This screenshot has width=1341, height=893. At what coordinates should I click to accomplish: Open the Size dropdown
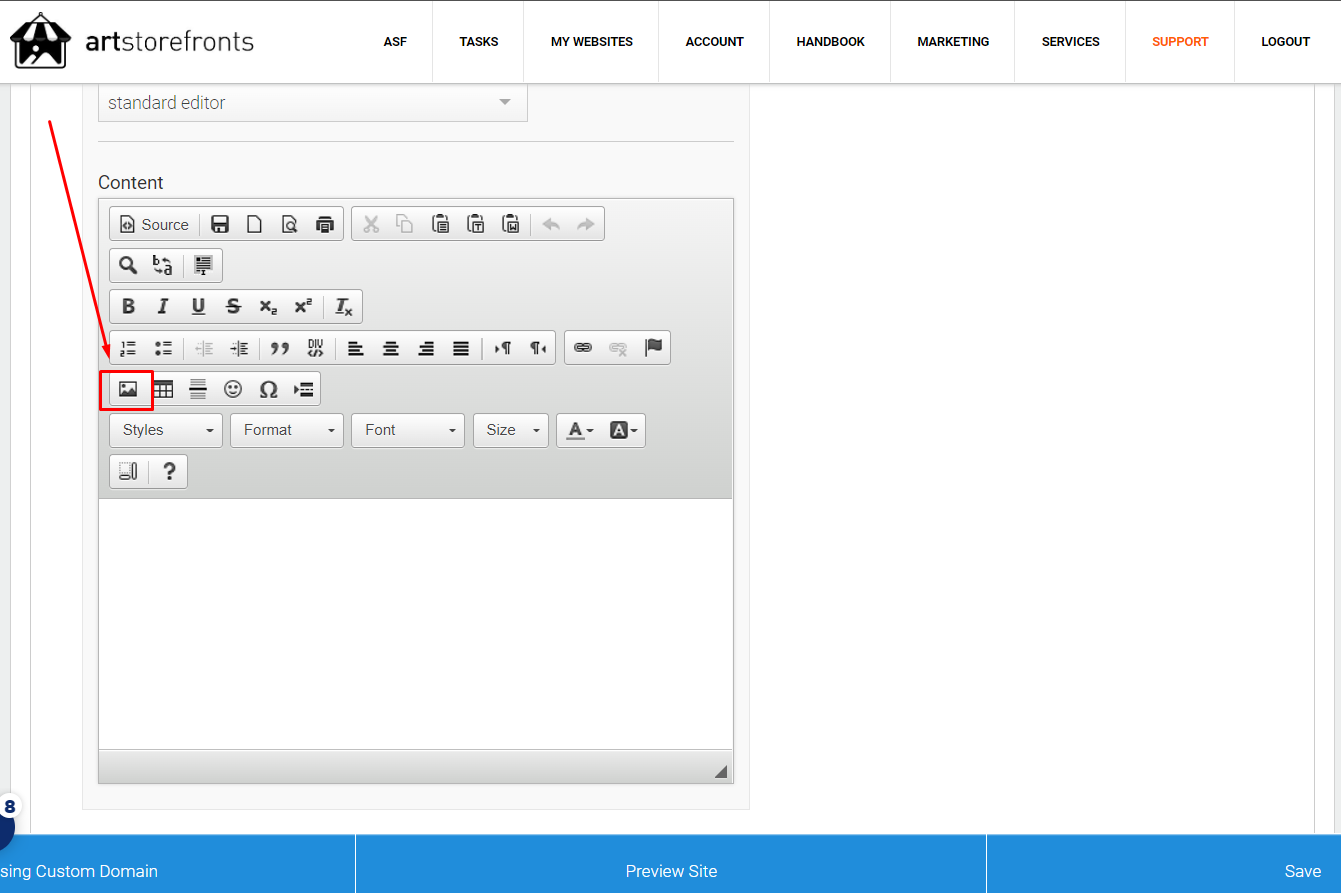(511, 430)
